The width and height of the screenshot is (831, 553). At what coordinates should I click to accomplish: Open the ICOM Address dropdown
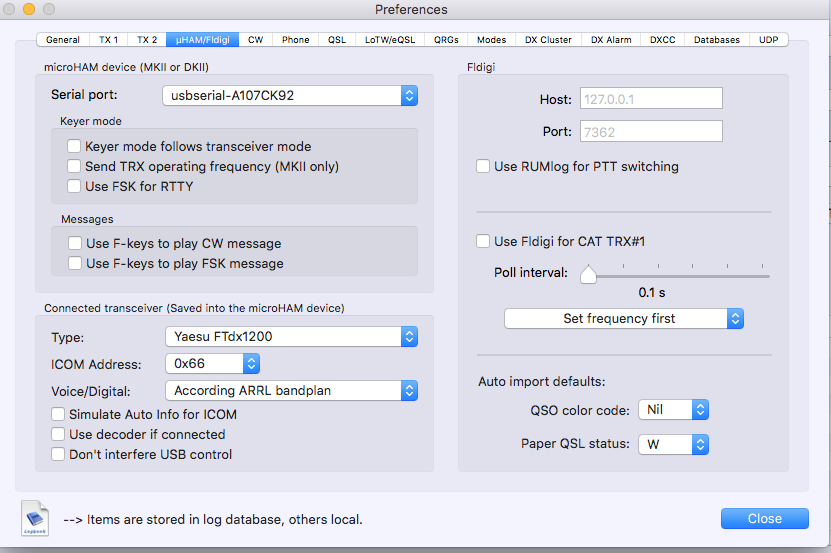coord(213,364)
